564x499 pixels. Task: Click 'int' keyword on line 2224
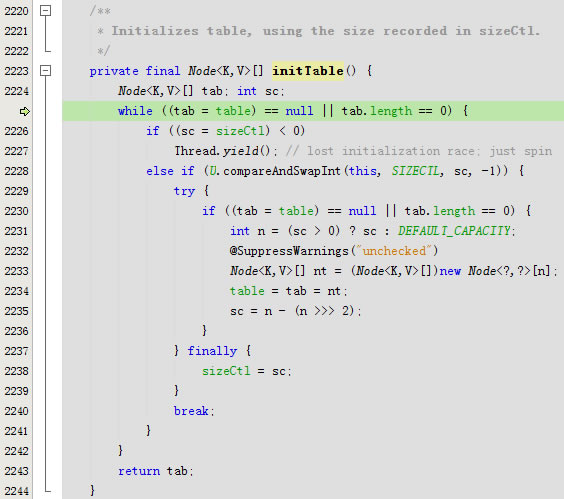(x=247, y=91)
